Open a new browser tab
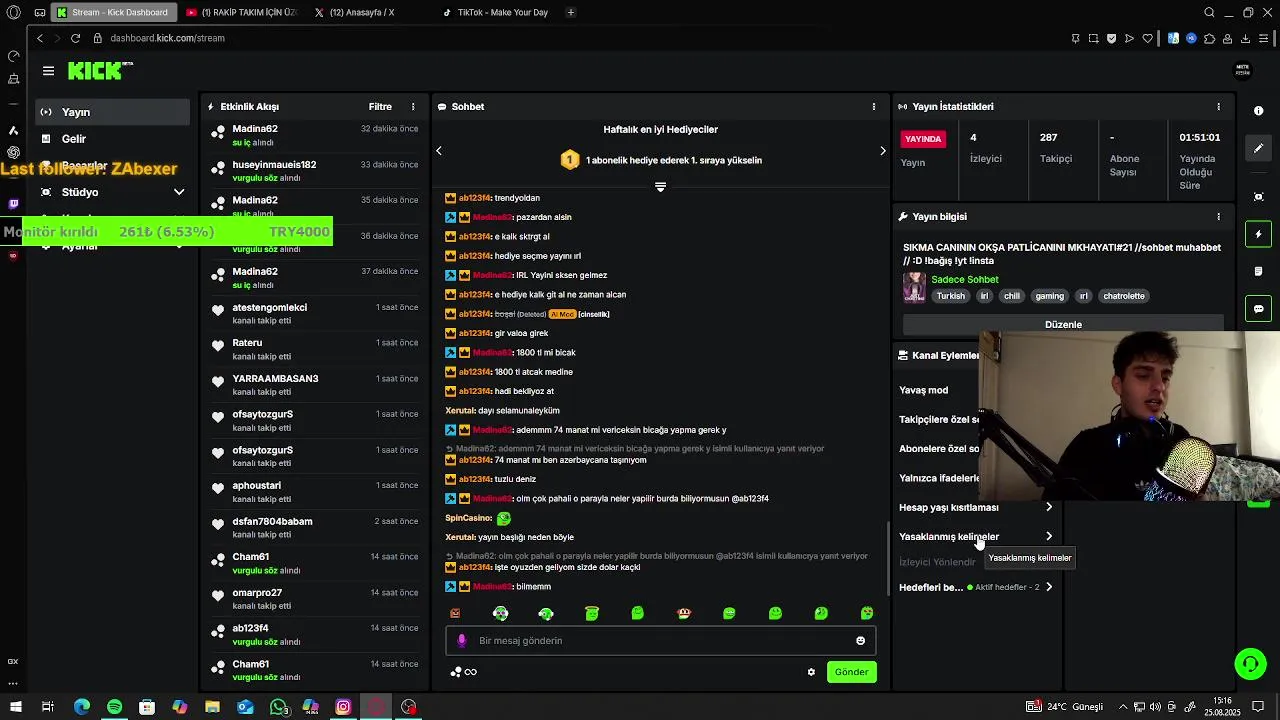This screenshot has width=1280, height=720. (570, 12)
